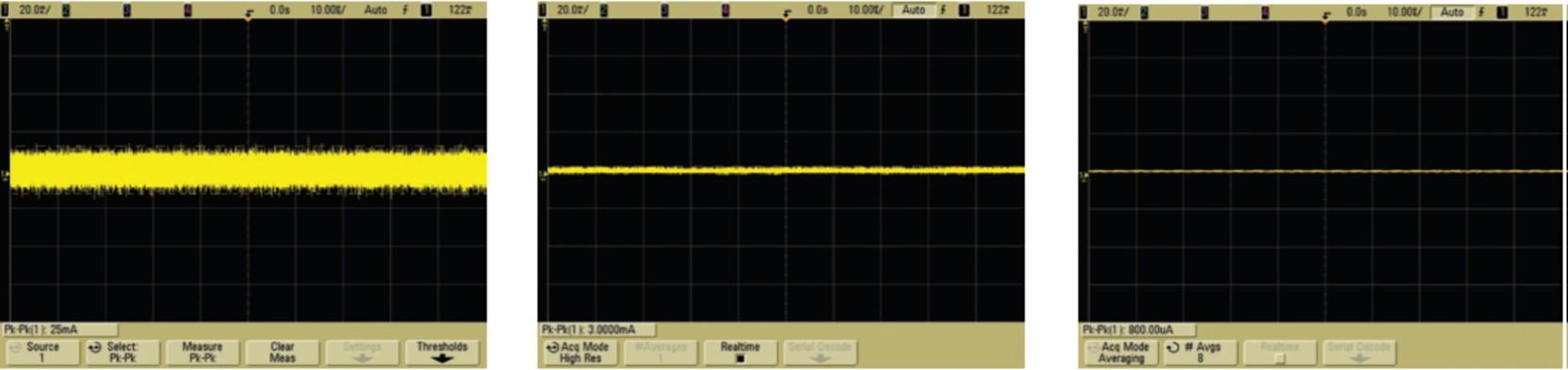Click the Clear Meas softkey
Screen dimensions: 1568x370
pyautogui.click(x=282, y=352)
